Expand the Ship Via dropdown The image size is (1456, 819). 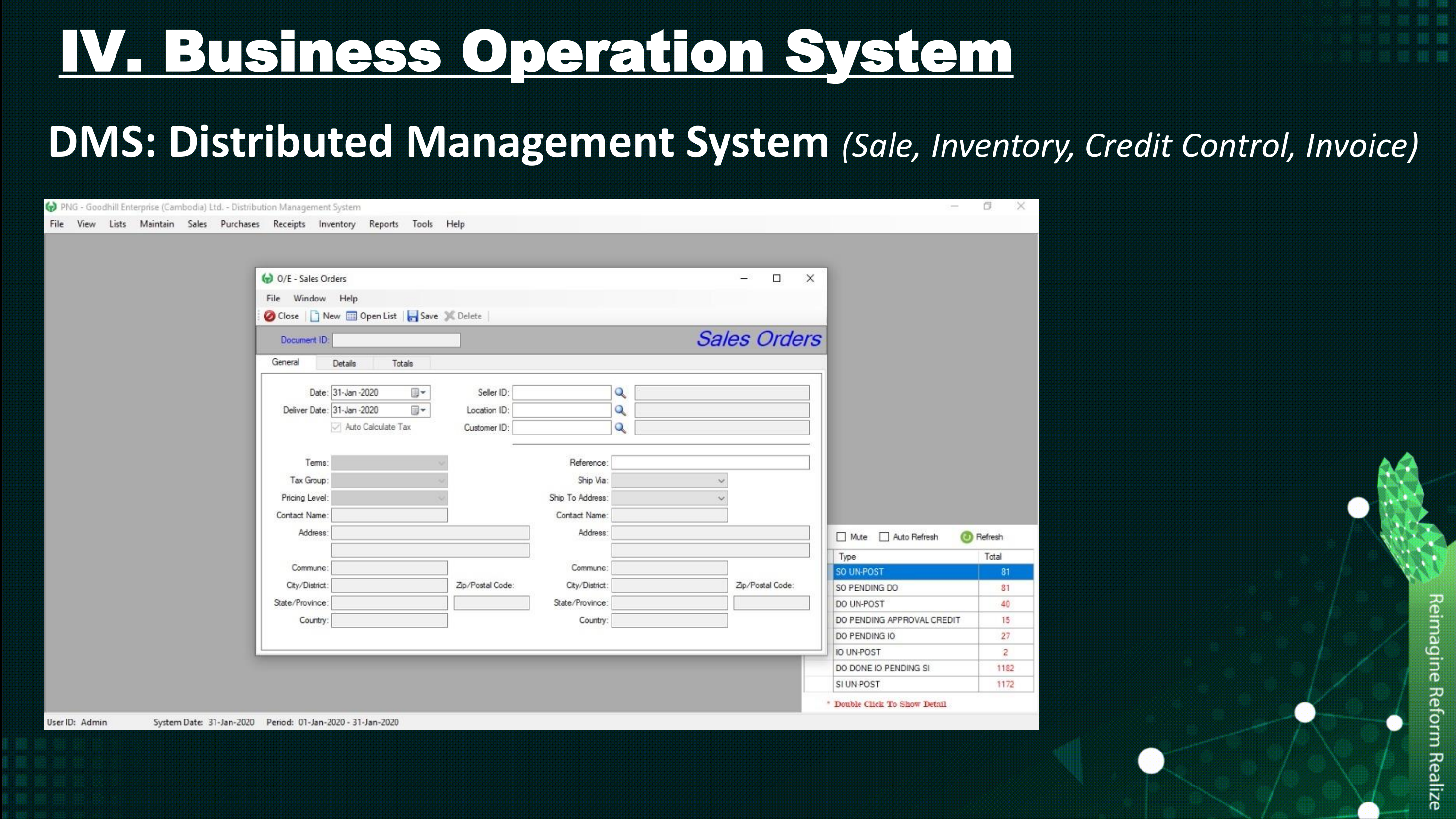click(721, 481)
